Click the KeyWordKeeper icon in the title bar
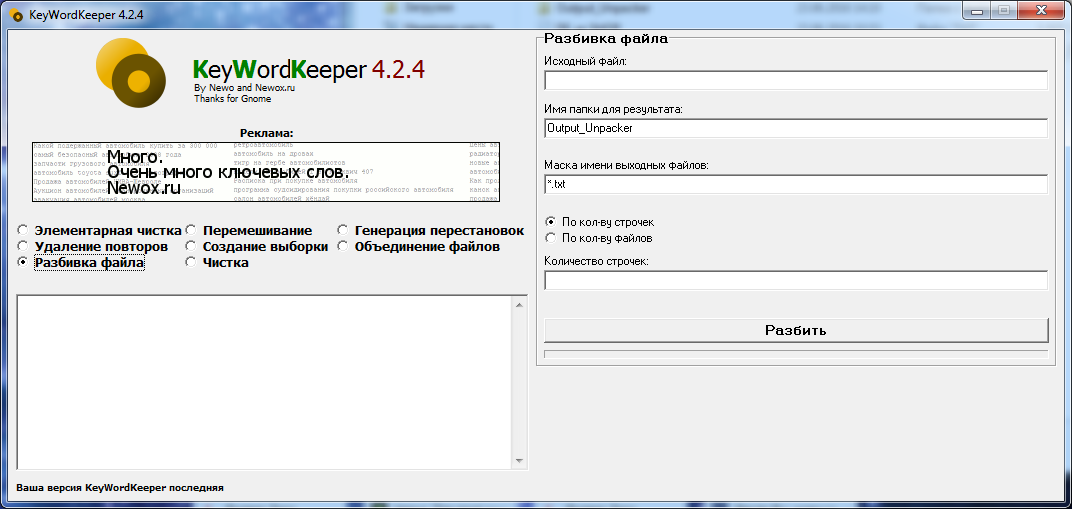Image resolution: width=1072 pixels, height=509 pixels. tap(16, 15)
